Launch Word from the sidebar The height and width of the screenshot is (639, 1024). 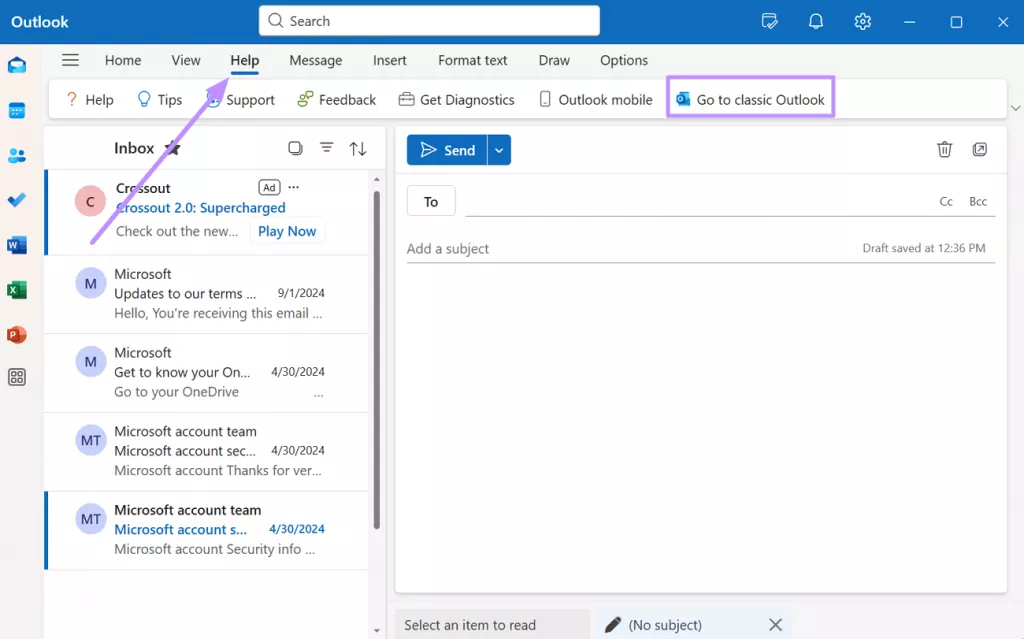click(x=17, y=245)
